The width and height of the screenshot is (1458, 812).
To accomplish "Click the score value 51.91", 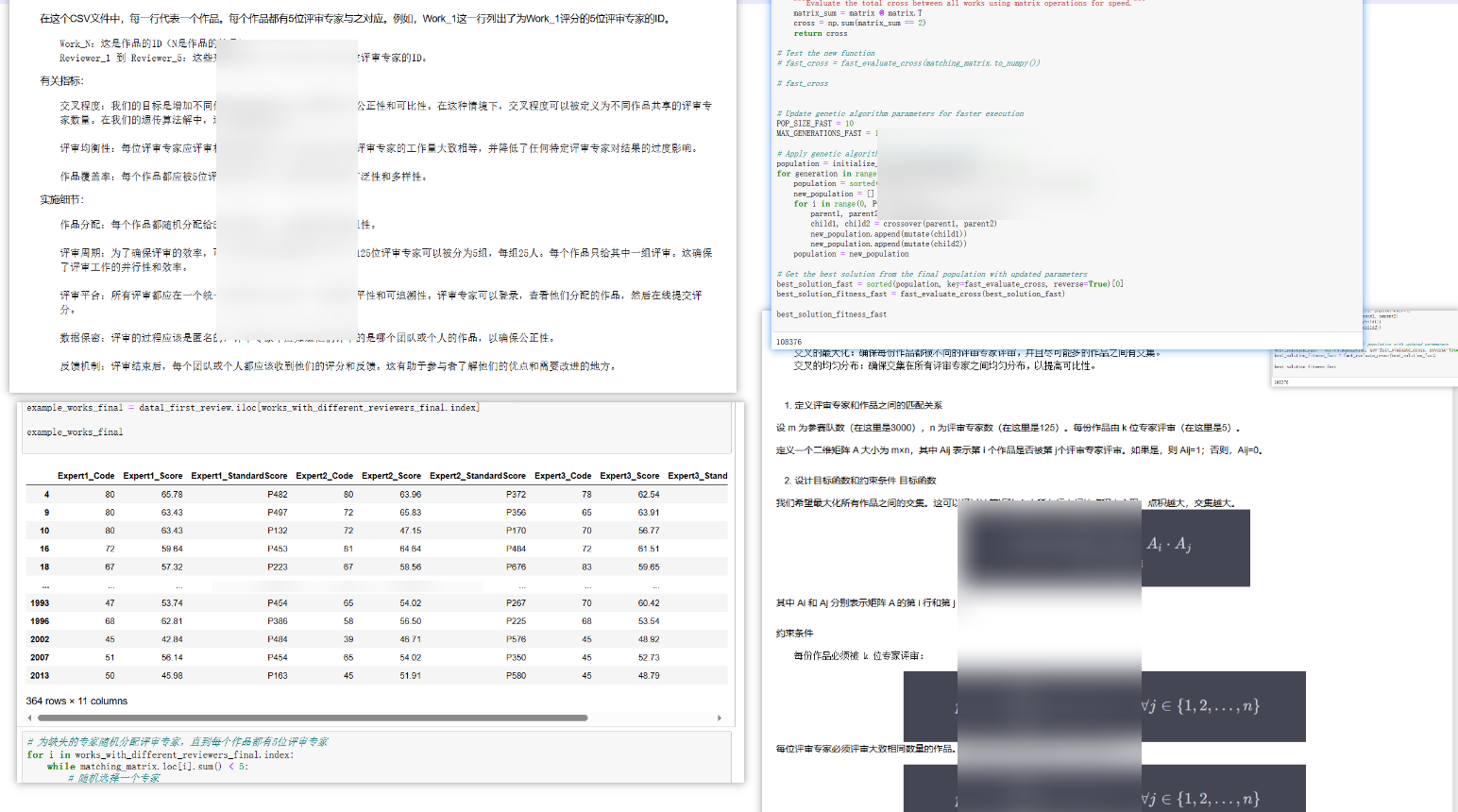I will (410, 676).
